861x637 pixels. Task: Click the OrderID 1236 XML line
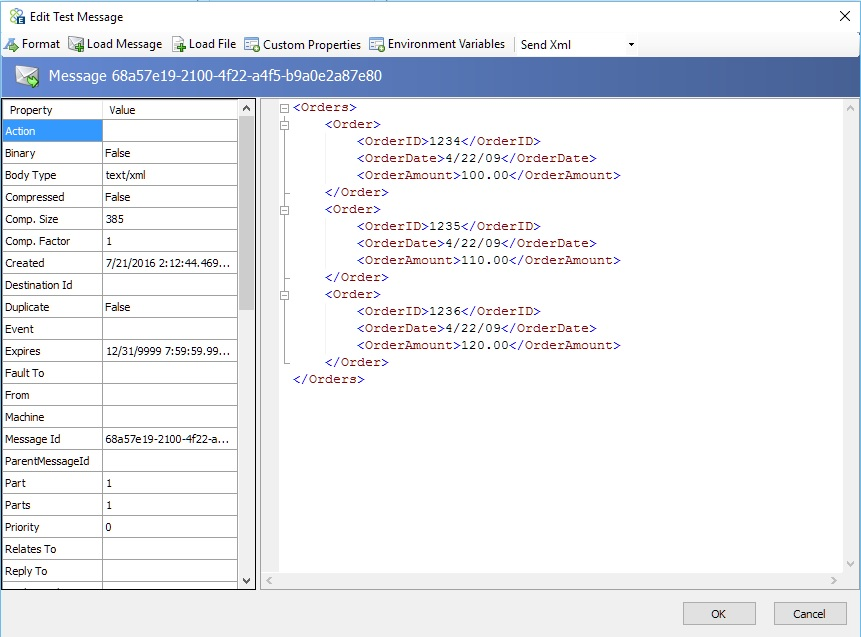click(449, 311)
